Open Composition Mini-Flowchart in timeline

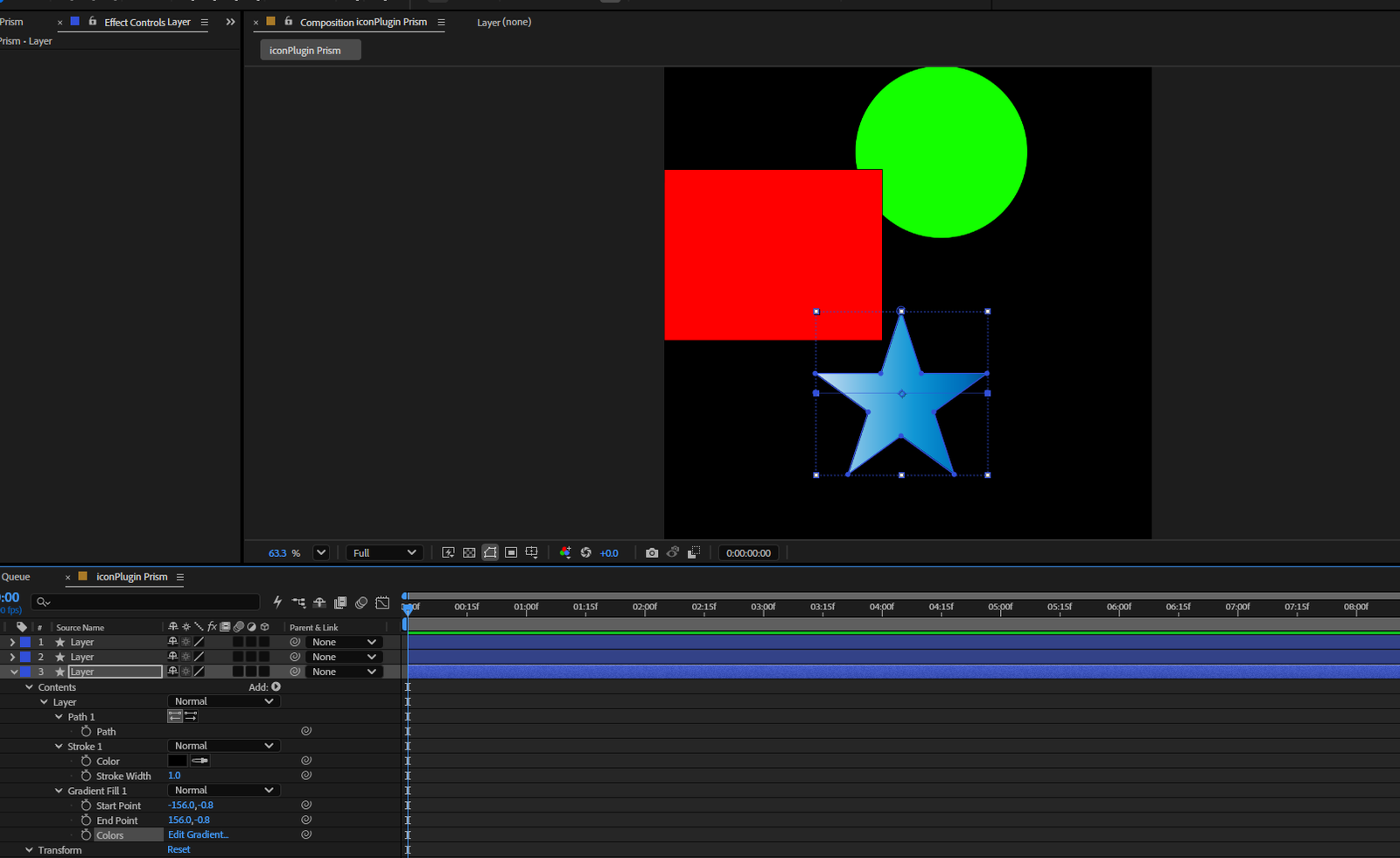(x=299, y=602)
